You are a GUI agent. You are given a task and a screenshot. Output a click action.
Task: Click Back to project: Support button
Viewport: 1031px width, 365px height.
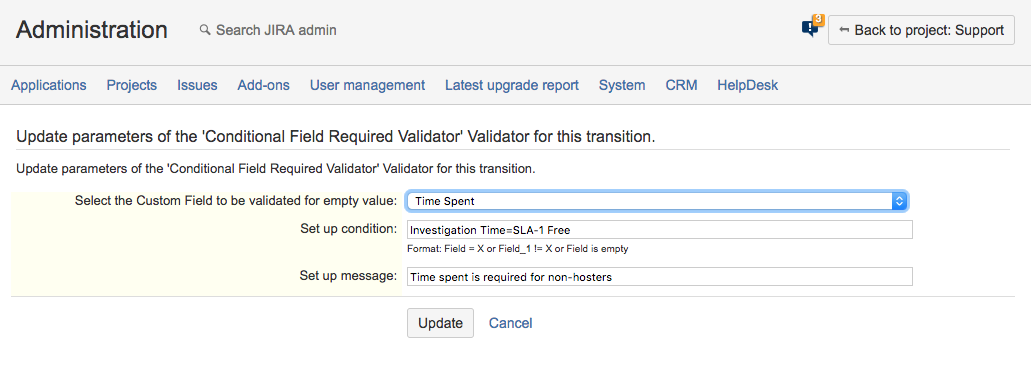pyautogui.click(x=921, y=30)
